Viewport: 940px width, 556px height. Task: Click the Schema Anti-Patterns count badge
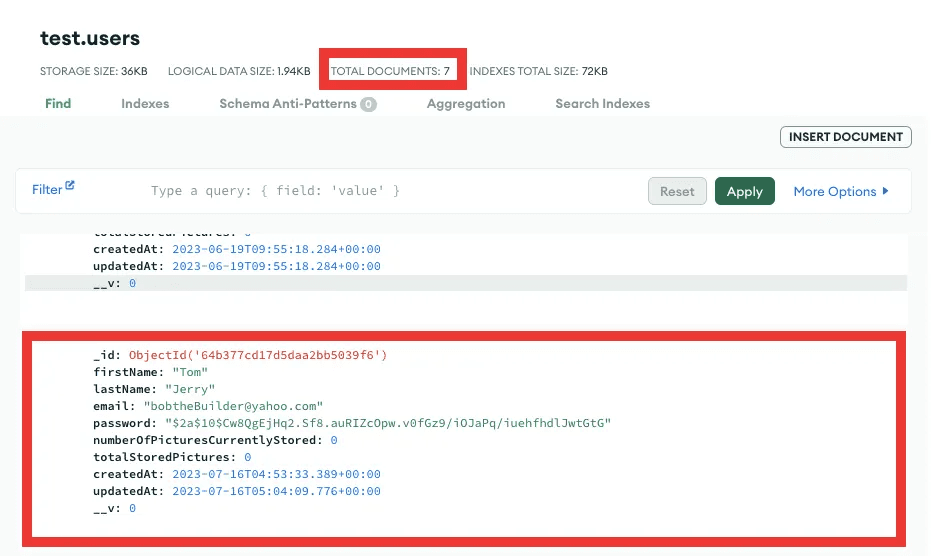(368, 104)
